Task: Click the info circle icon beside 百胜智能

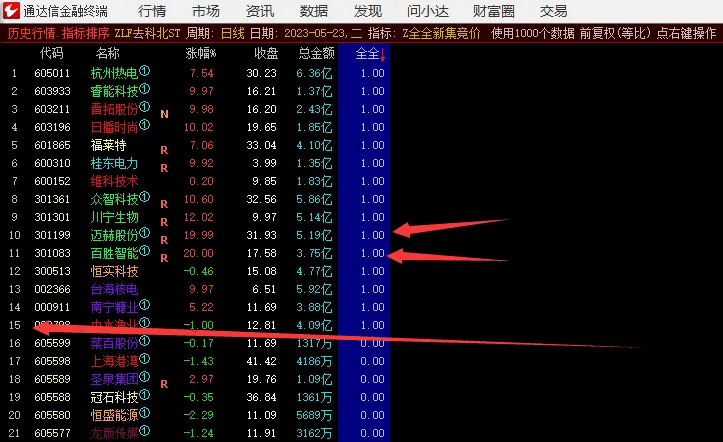Action: (x=145, y=251)
